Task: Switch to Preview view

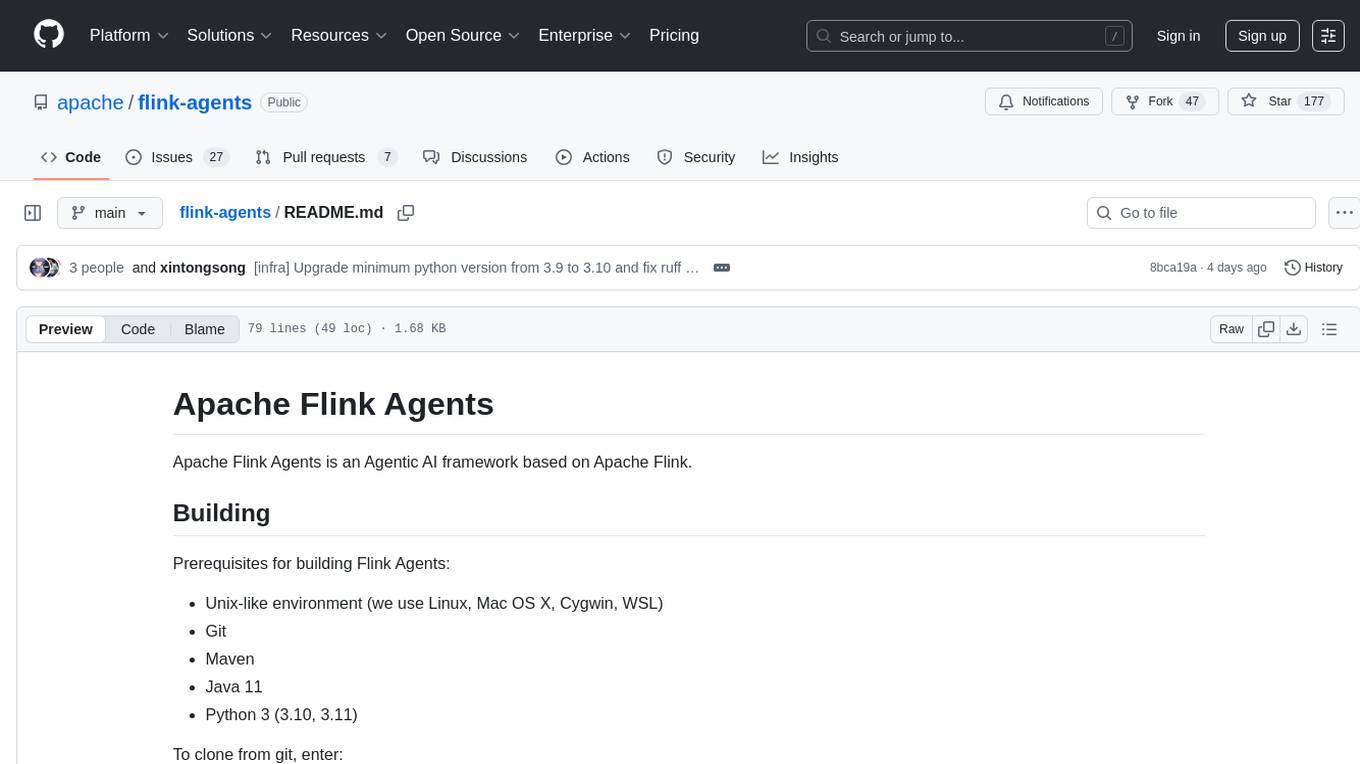Action: [66, 329]
